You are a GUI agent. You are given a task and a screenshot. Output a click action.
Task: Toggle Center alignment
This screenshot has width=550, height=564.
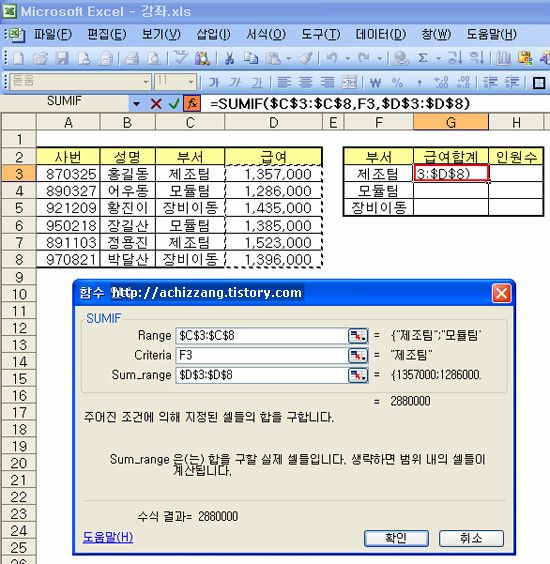coord(305,83)
